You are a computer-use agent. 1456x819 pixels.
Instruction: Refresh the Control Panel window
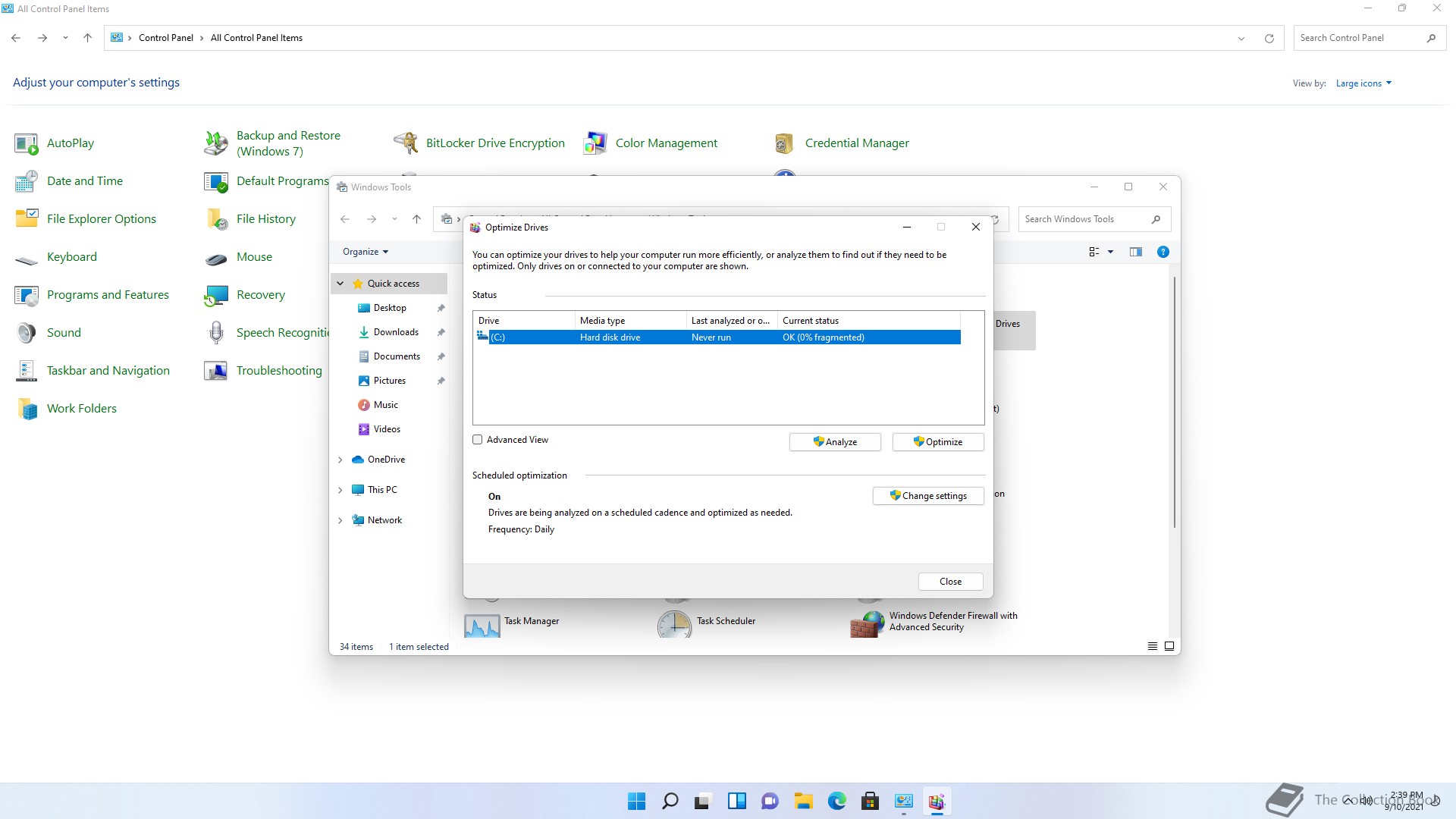1269,38
